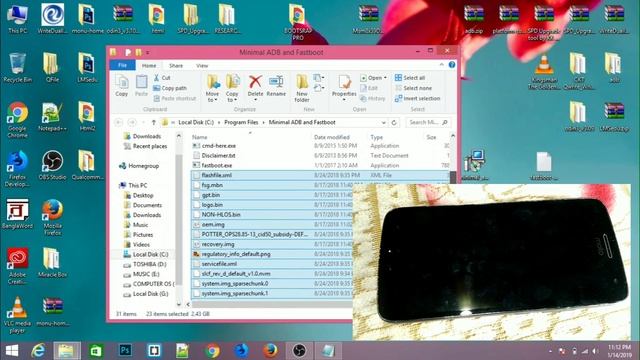Open the File tab
This screenshot has height=360, width=640.
click(122, 65)
